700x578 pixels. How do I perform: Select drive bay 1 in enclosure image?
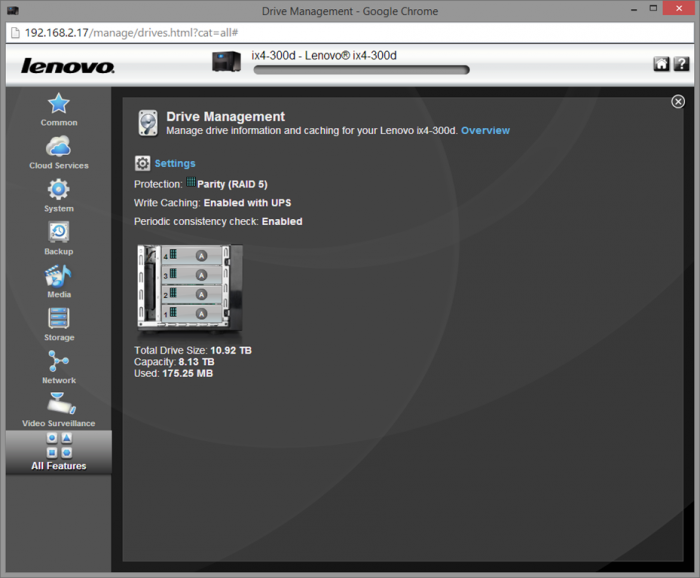tap(188, 313)
